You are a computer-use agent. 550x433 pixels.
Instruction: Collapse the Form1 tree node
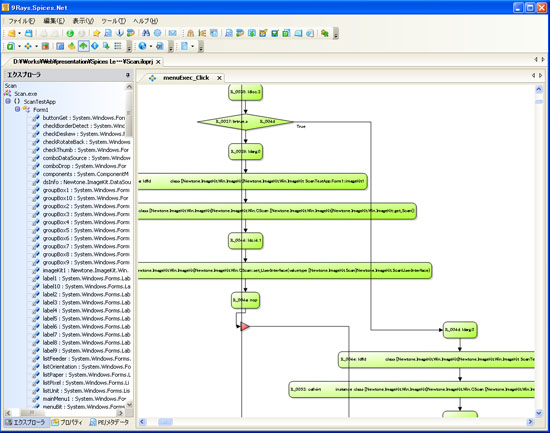pos(17,109)
